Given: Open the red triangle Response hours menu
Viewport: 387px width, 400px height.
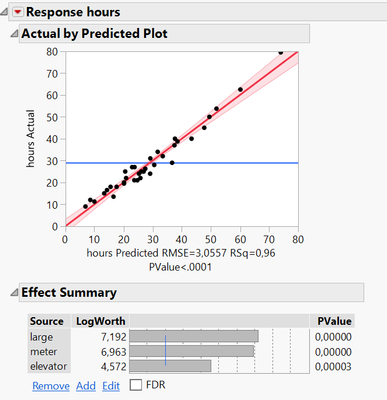Looking at the screenshot, I should point(17,12).
